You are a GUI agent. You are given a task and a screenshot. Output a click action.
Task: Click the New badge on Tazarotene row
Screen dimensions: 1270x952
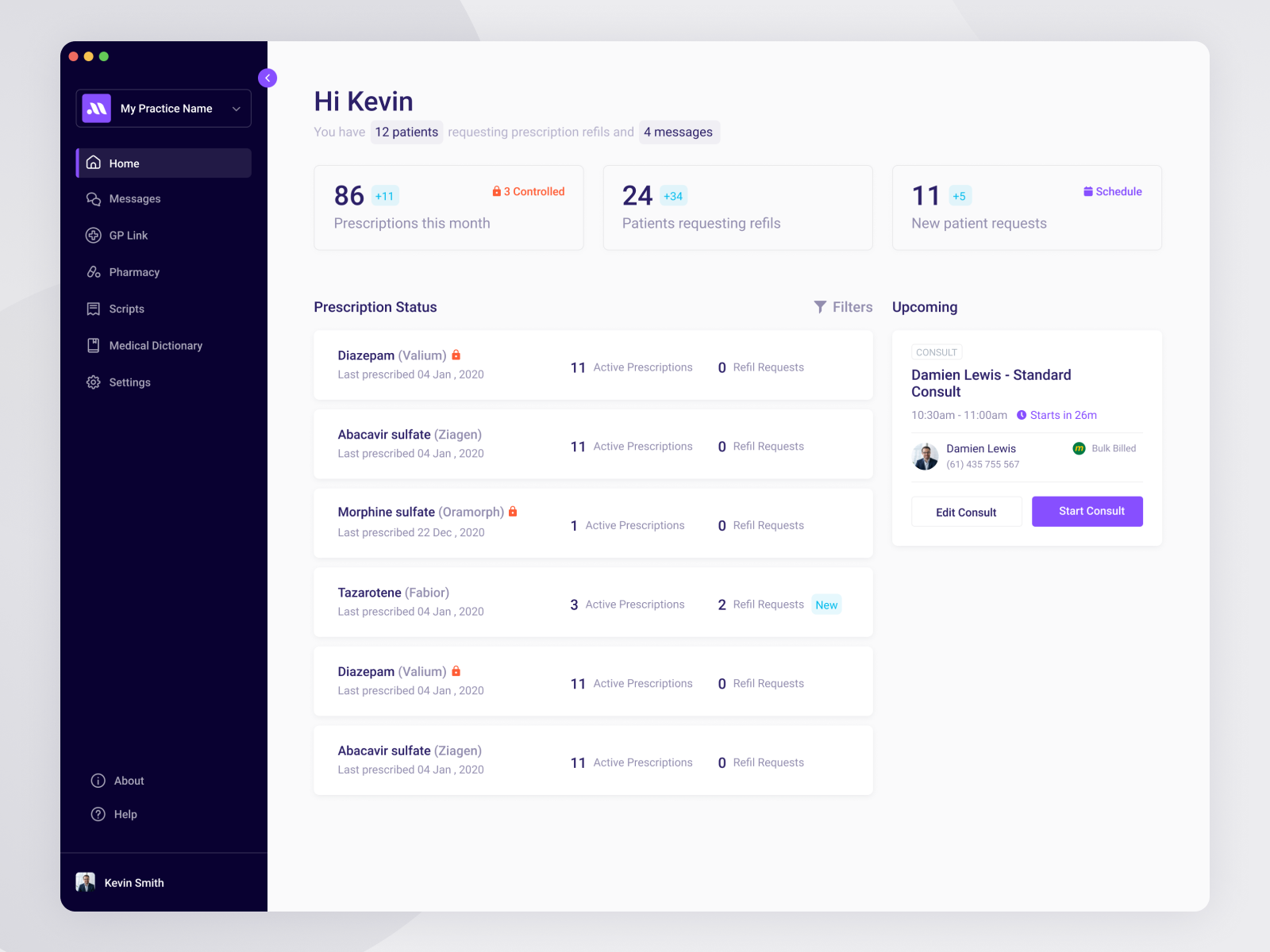tap(826, 605)
